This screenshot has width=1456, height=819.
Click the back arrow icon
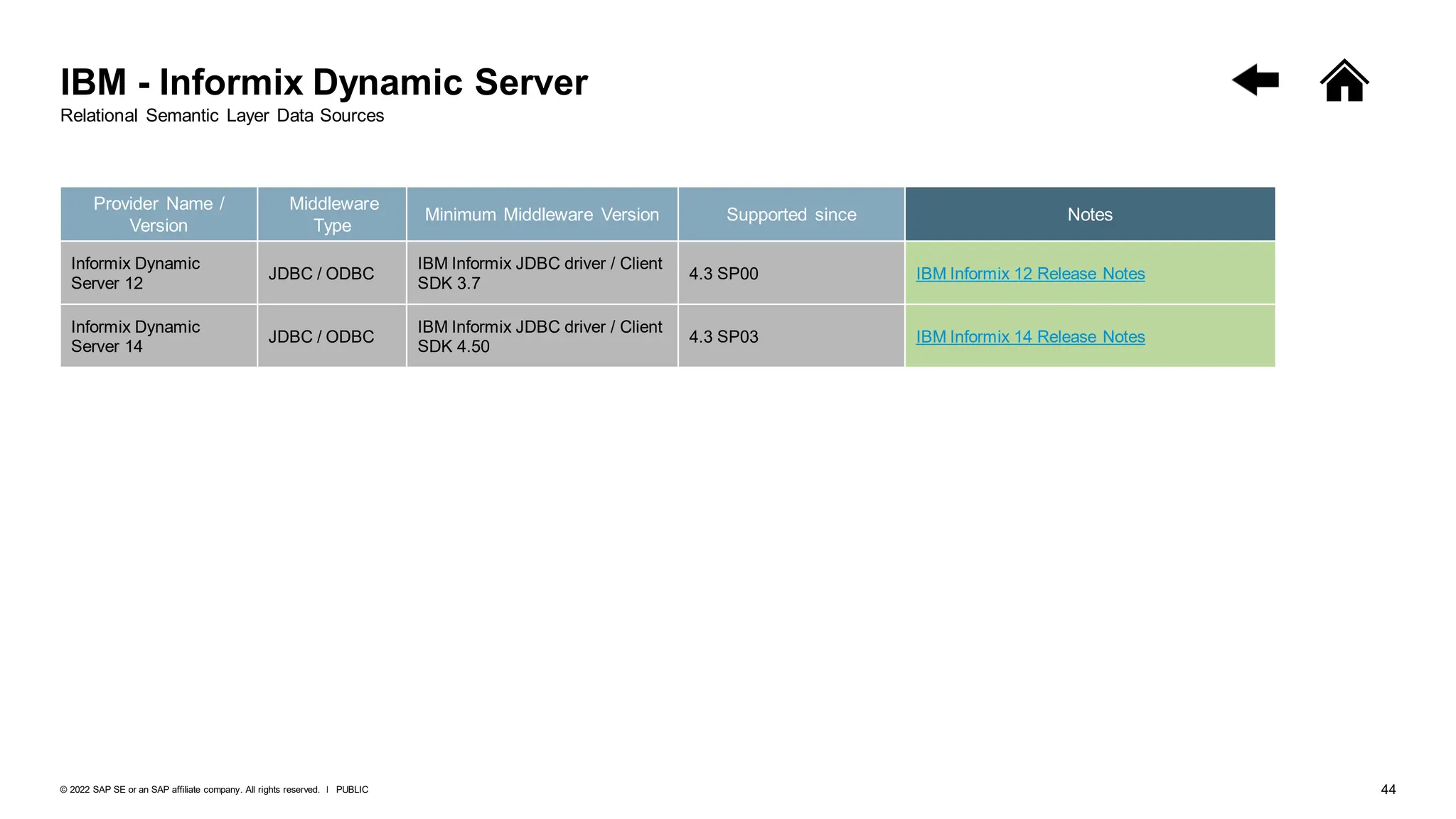(x=1256, y=80)
